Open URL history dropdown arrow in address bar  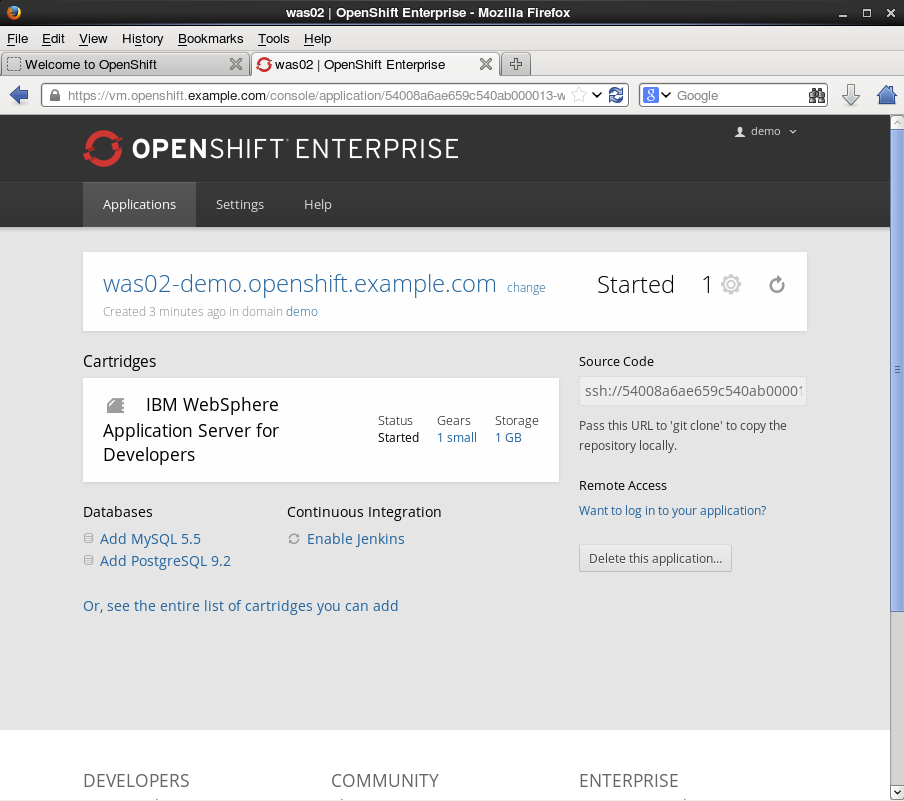597,95
